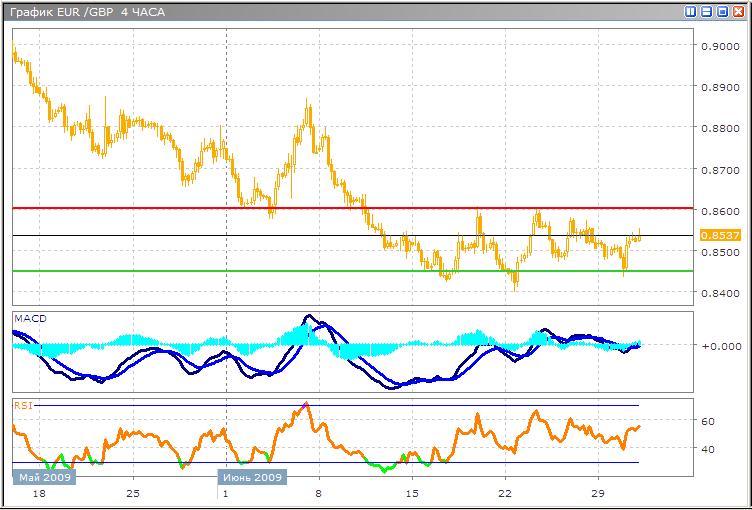Click date 22 on time axis
This screenshot has height=510, width=752.
(505, 494)
